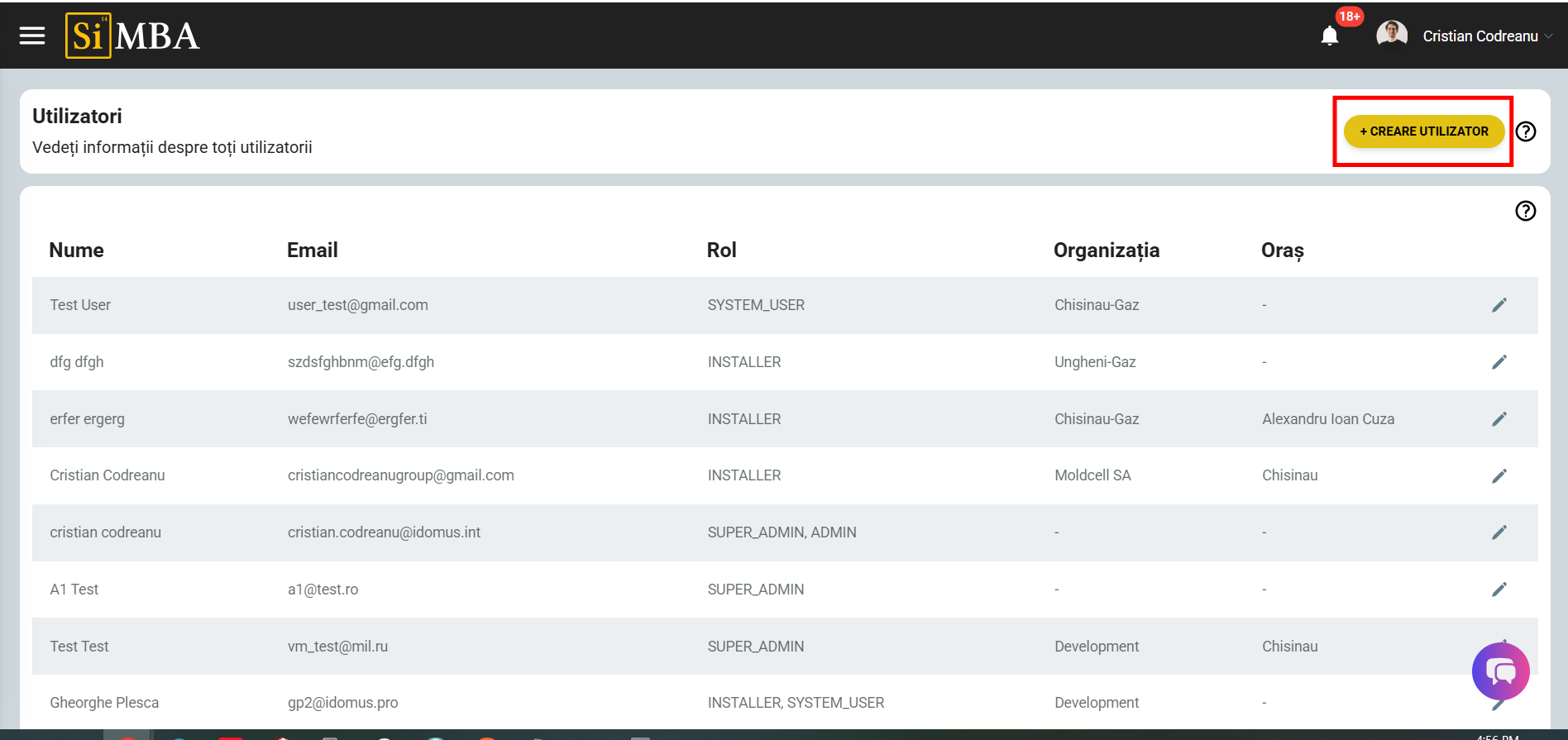Image resolution: width=1568 pixels, height=740 pixels.
Task: Open the help icon above users table
Action: point(1526,211)
